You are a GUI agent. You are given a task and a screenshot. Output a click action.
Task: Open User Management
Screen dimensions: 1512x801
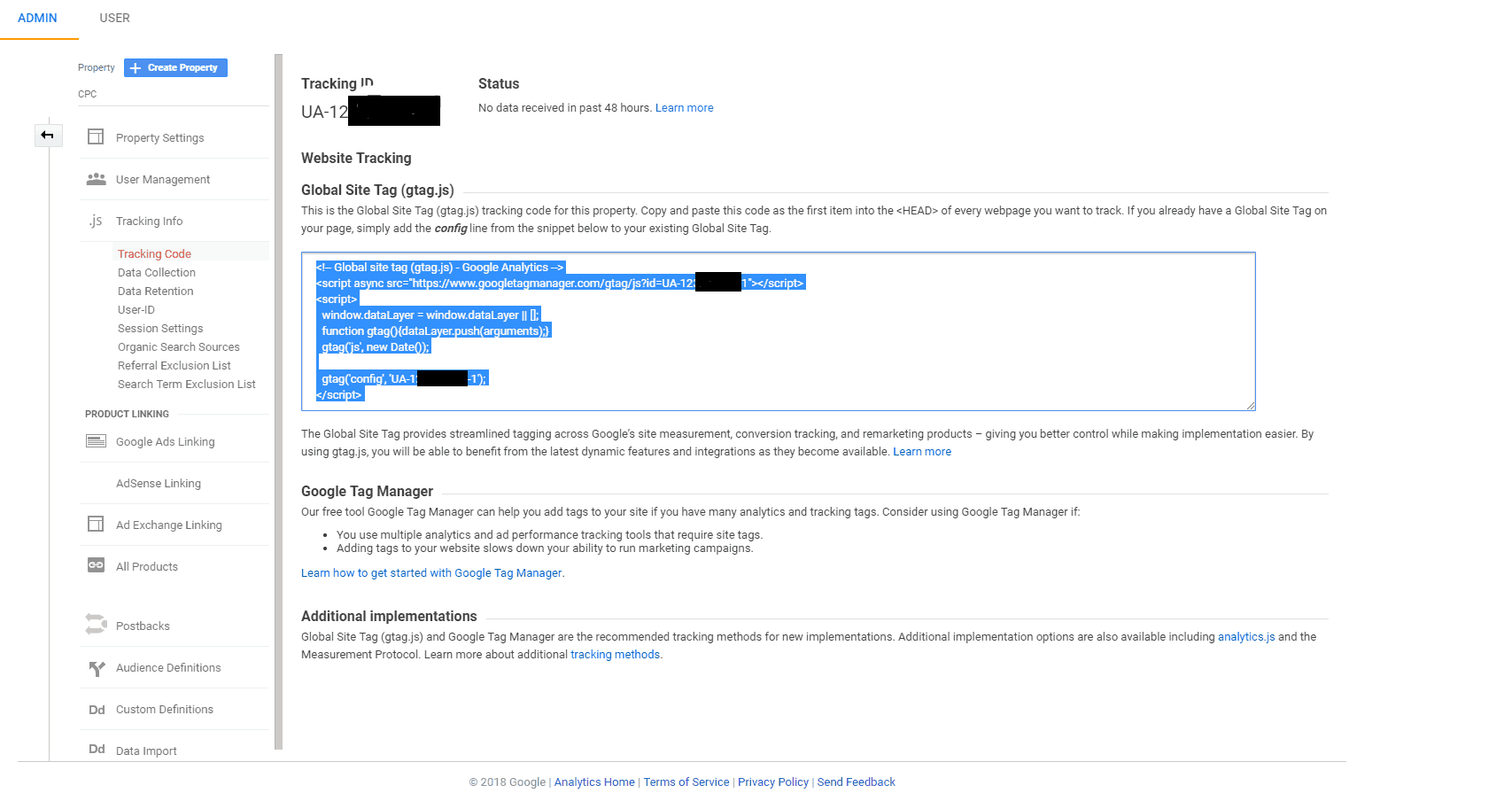[163, 180]
